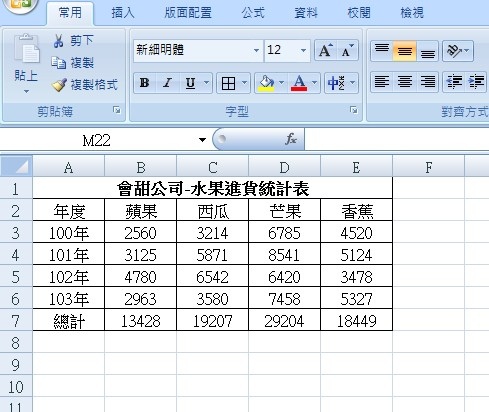Select cell containing 29204
This screenshot has width=489, height=412.
tap(284, 320)
